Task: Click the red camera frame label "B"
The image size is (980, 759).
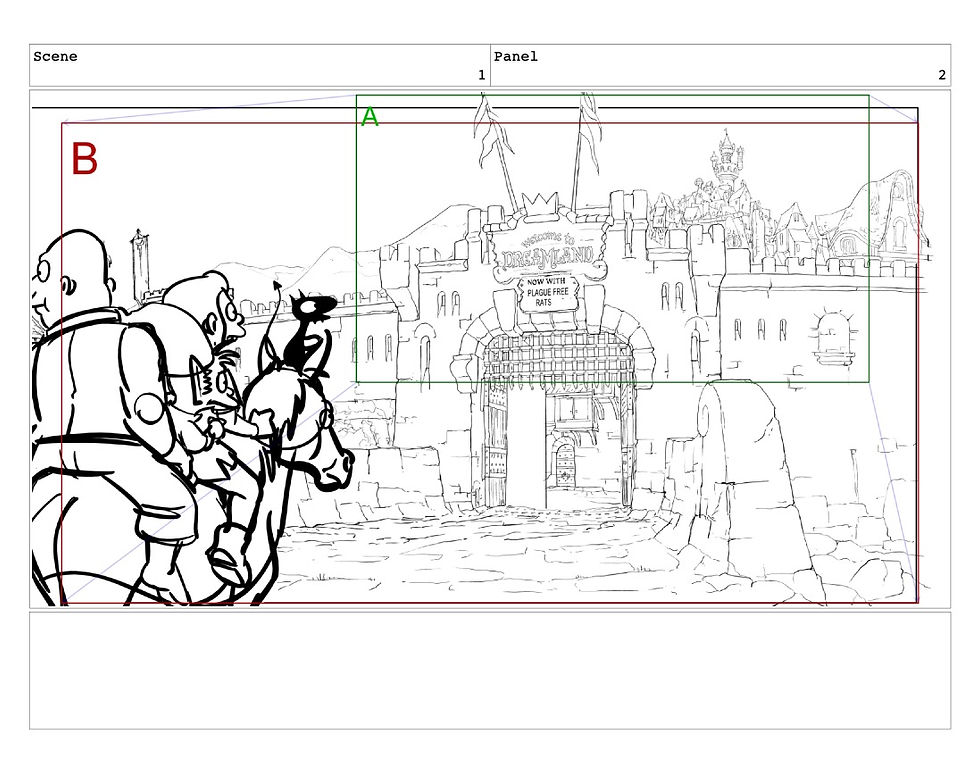Action: [x=84, y=159]
